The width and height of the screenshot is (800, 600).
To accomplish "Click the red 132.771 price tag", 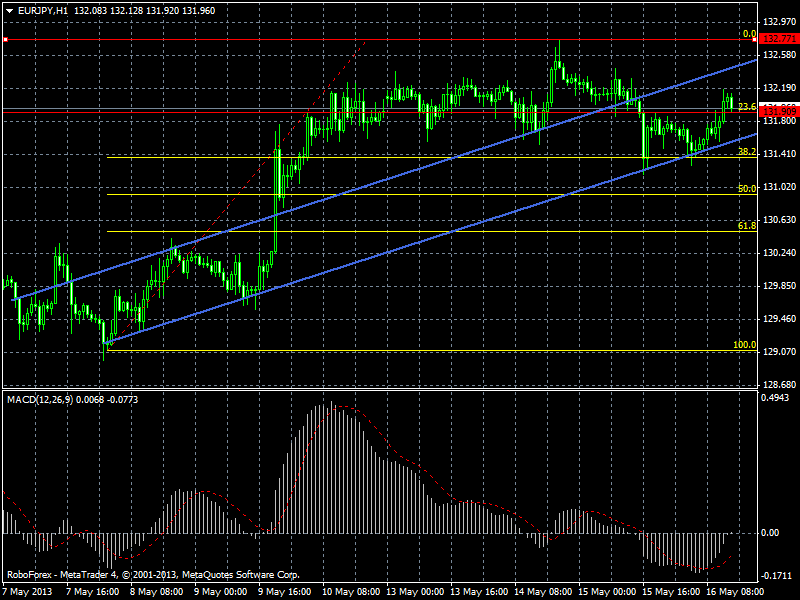I will 779,39.
